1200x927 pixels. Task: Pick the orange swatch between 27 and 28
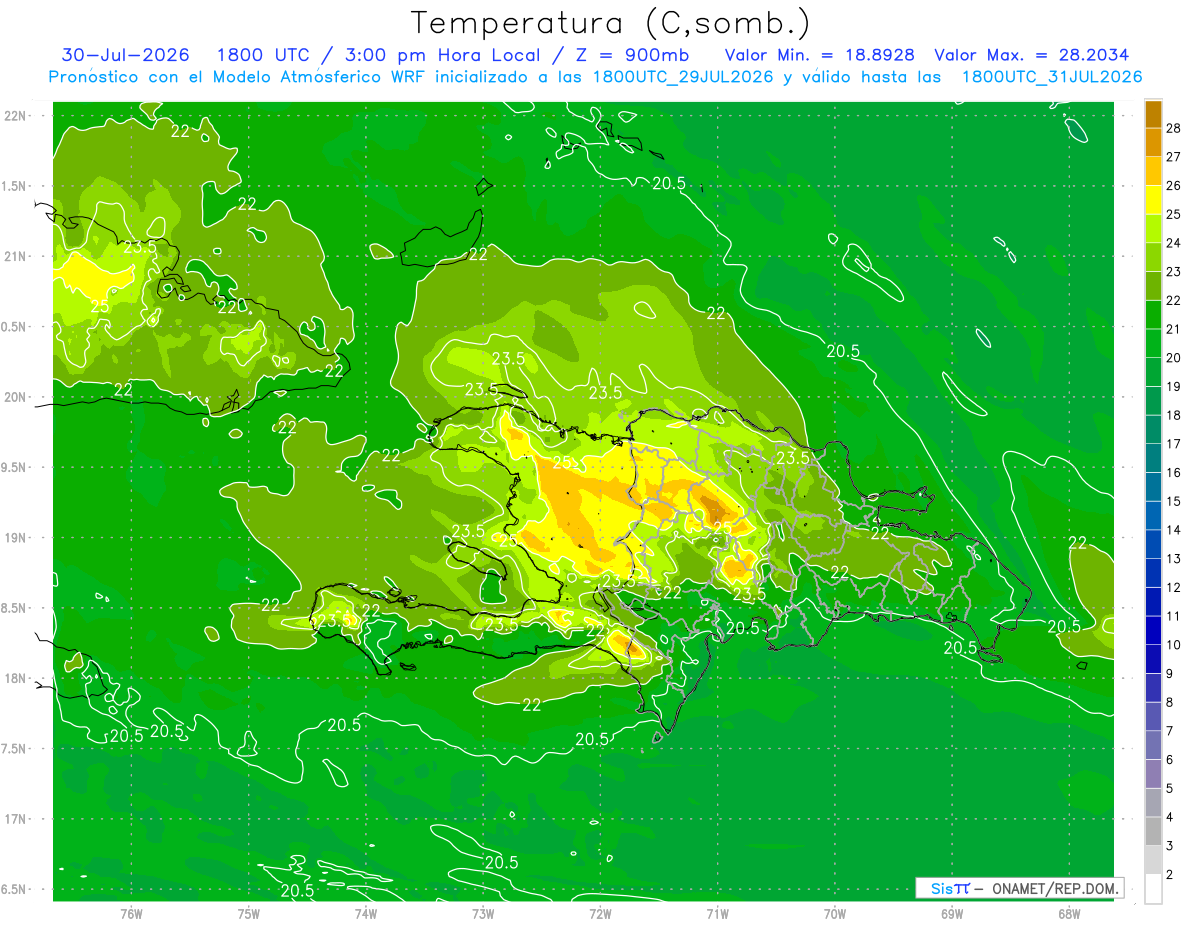click(1153, 142)
